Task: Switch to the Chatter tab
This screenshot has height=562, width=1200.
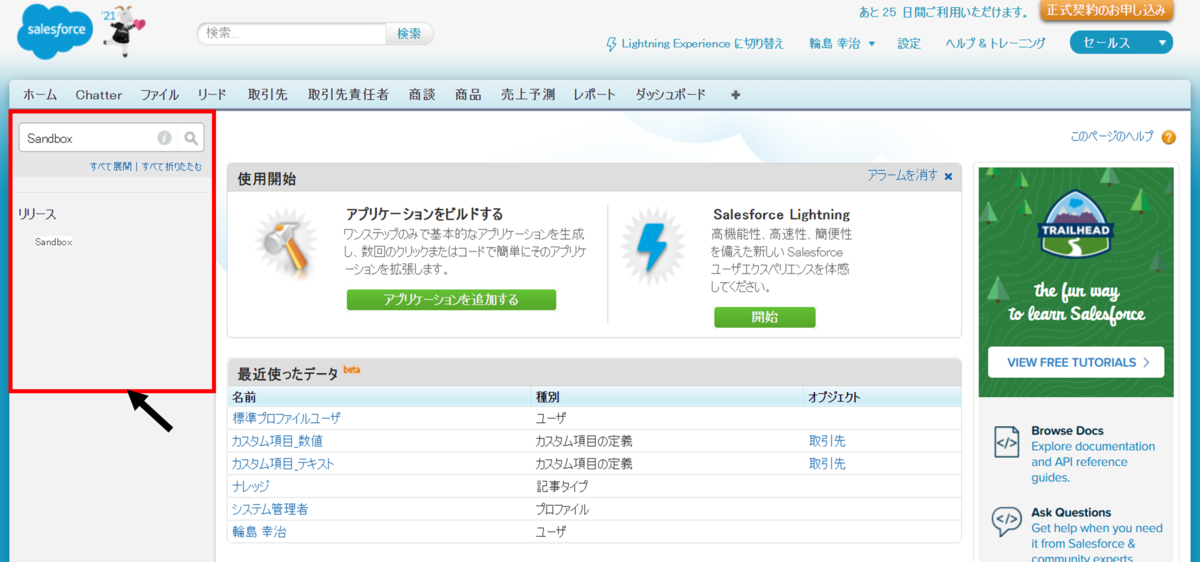Action: [98, 95]
